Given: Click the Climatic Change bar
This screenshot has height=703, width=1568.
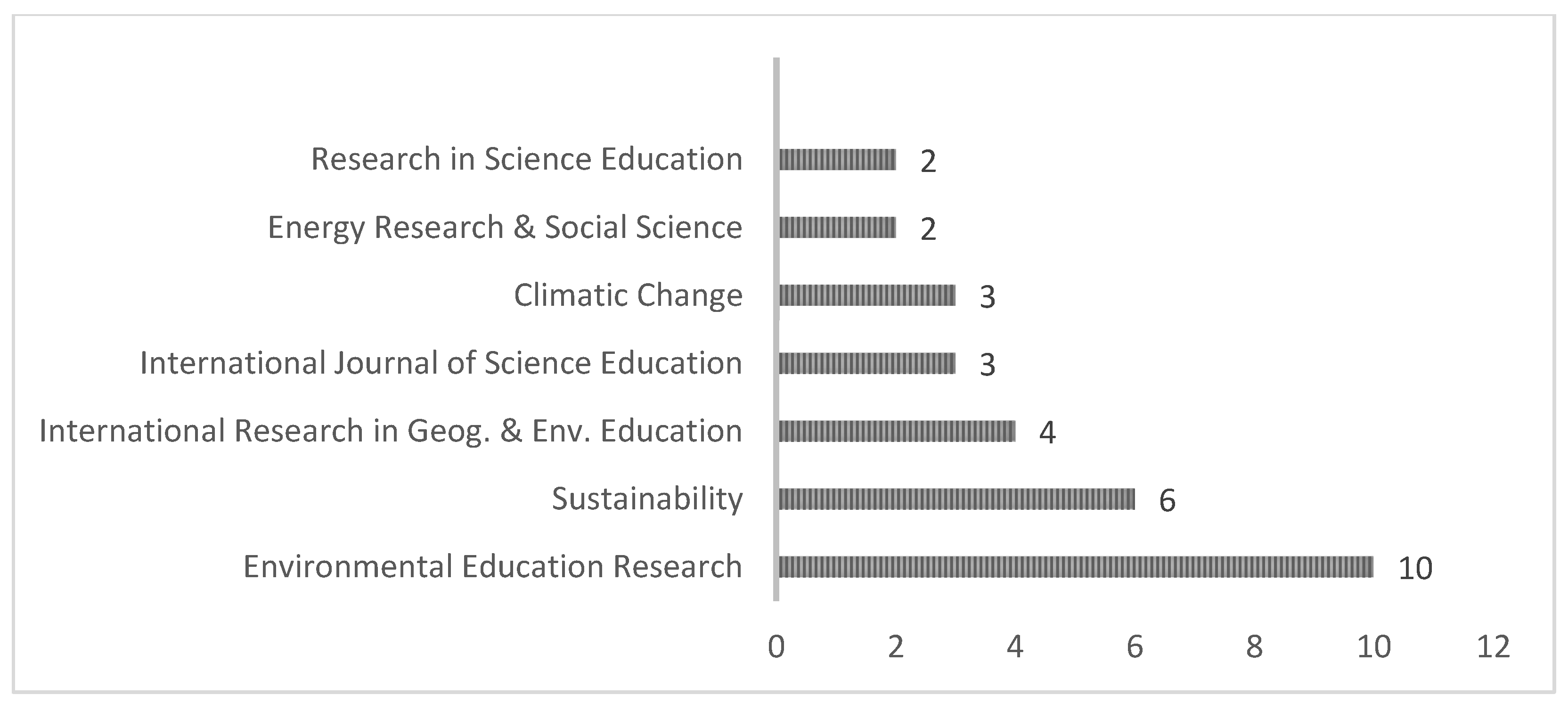Looking at the screenshot, I should tap(867, 296).
